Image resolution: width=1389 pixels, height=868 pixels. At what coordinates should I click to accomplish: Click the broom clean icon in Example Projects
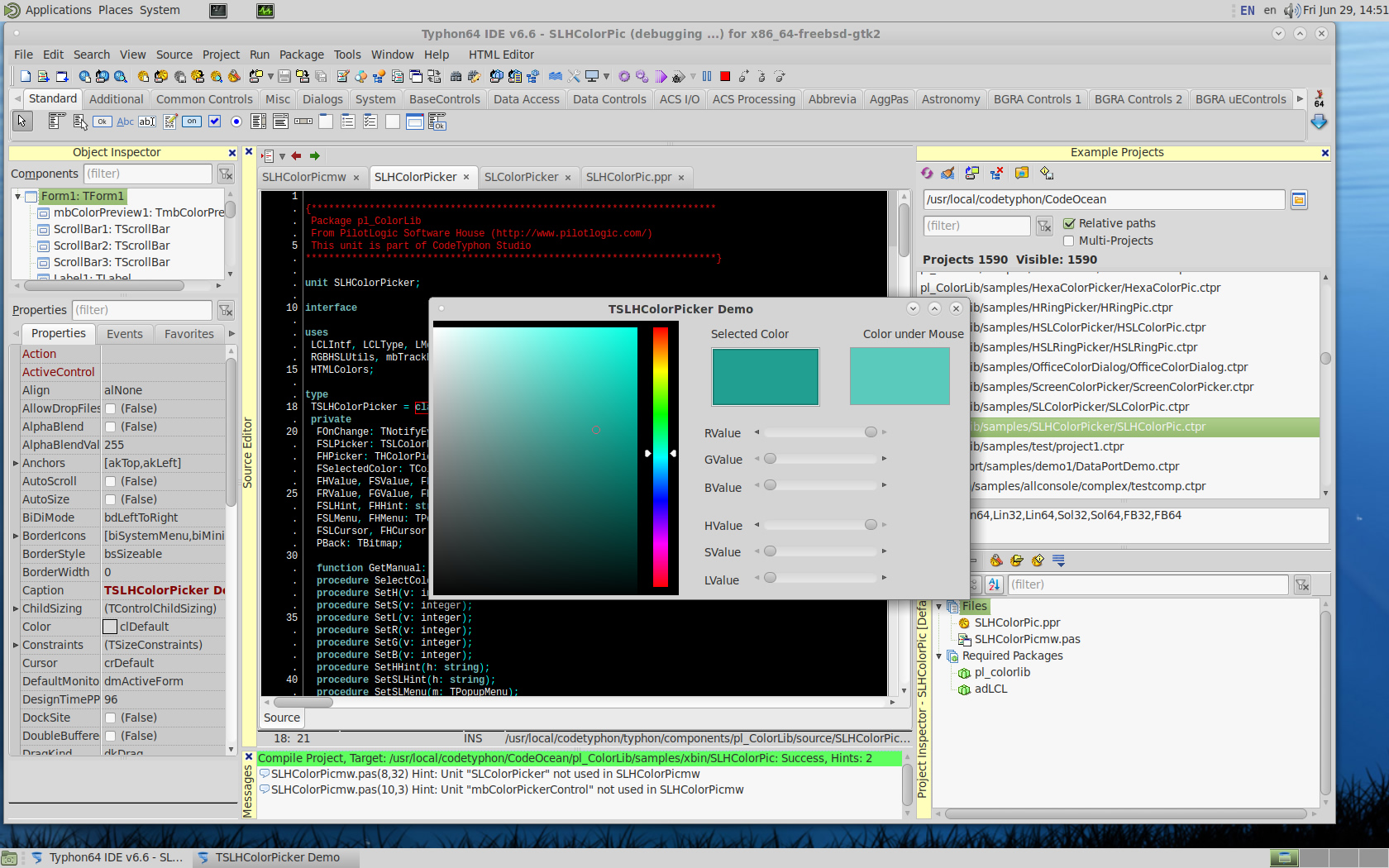coord(948,173)
